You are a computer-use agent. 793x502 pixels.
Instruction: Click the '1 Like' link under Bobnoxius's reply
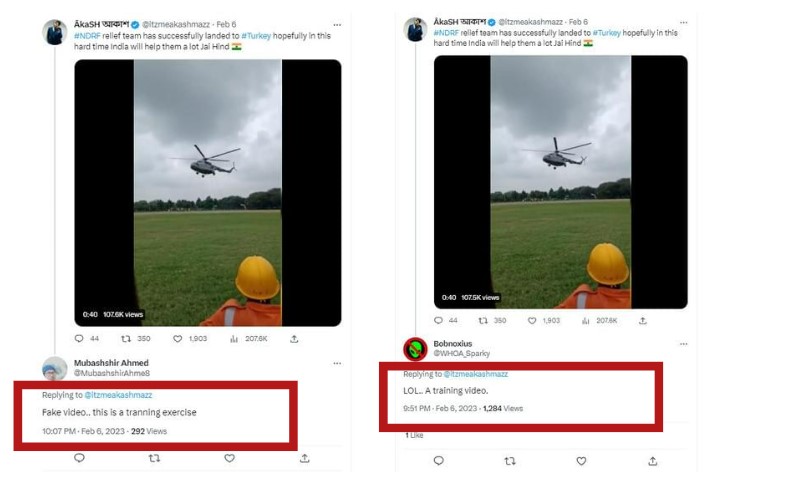414,435
